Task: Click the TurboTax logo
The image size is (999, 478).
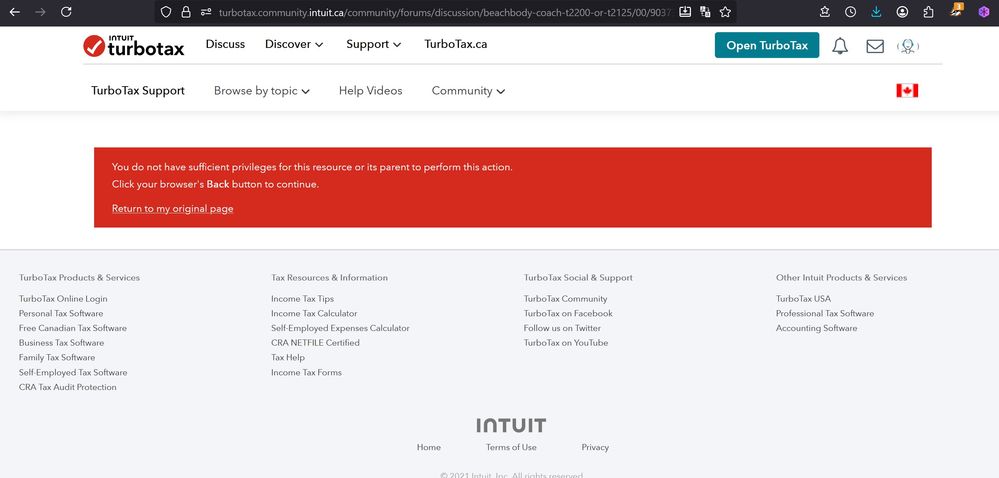Action: point(133,45)
